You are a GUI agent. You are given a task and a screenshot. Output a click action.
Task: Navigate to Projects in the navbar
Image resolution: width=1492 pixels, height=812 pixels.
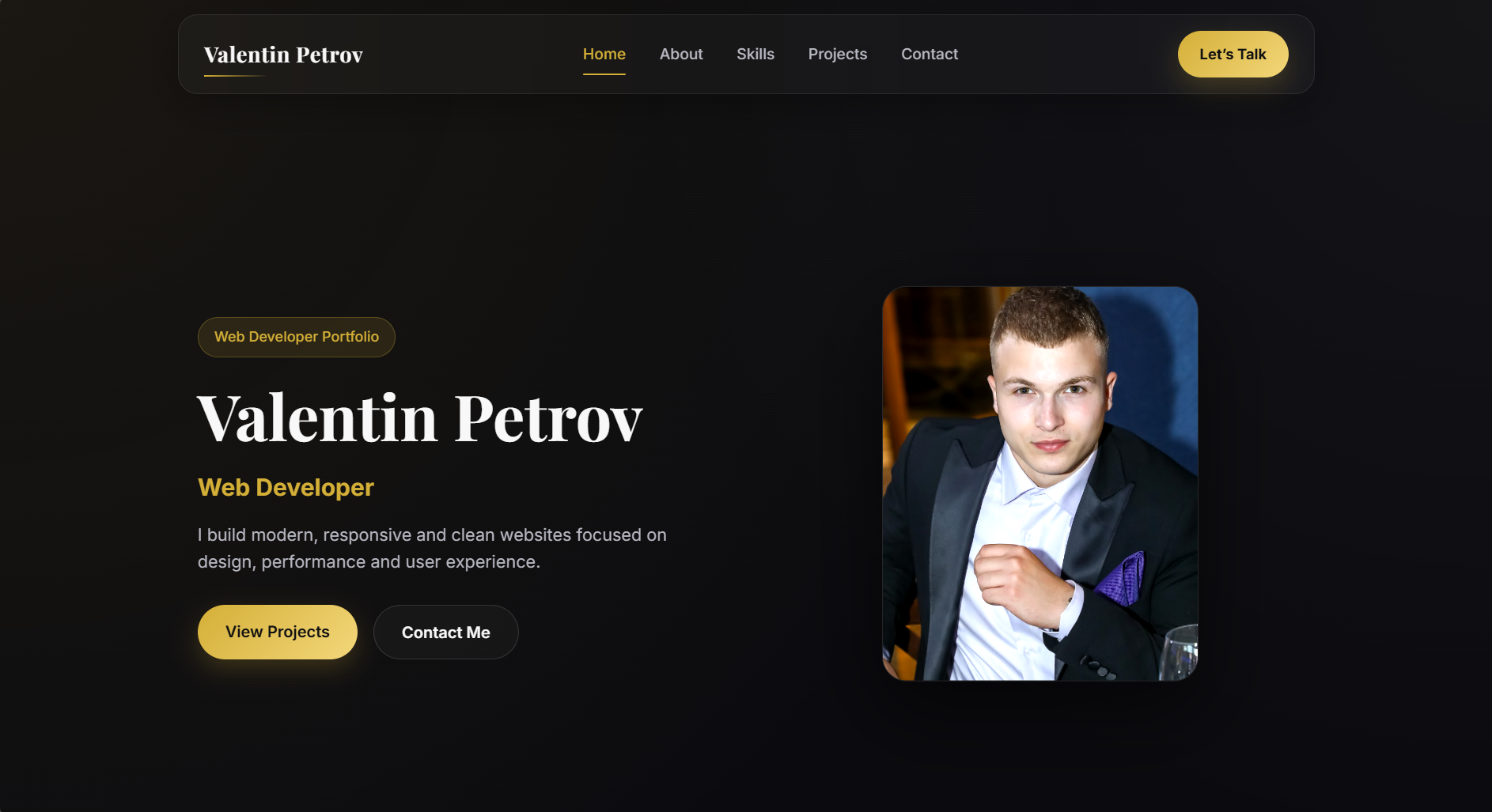tap(838, 54)
